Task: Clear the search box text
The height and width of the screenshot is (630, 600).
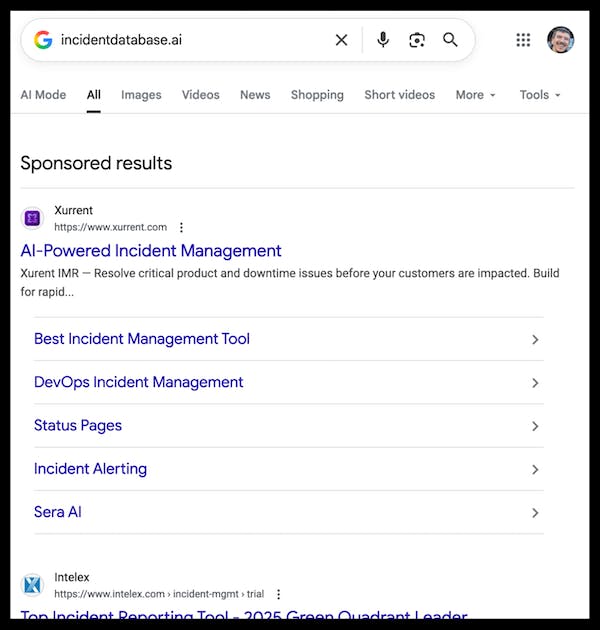Action: coord(341,40)
